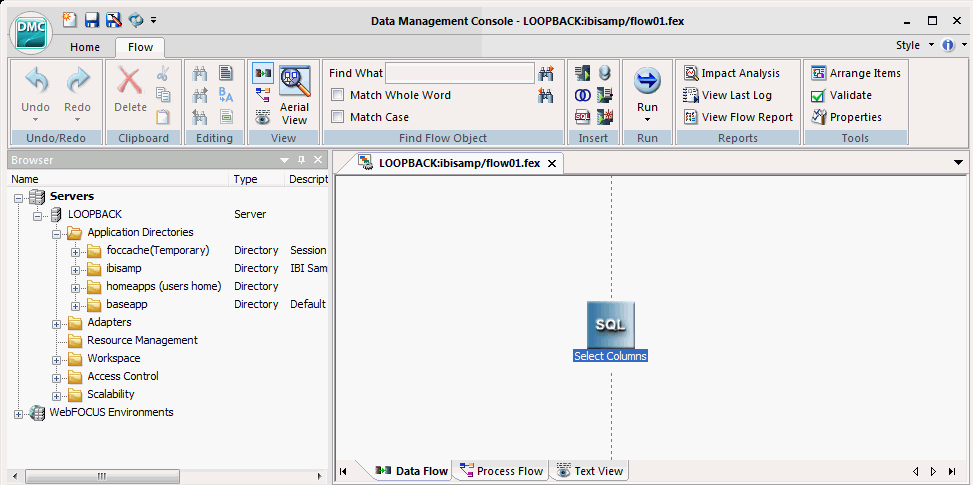
Task: Click the Refresh arrows quick access icon
Action: [136, 20]
